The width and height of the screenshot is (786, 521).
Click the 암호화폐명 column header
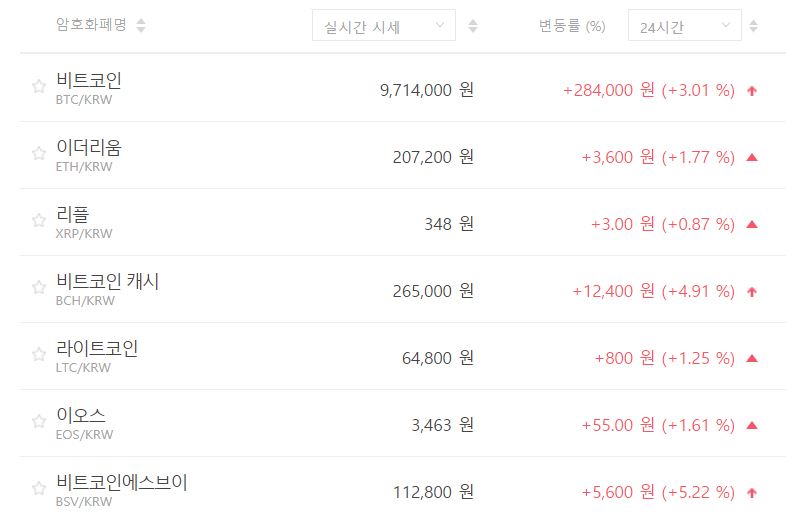91,25
